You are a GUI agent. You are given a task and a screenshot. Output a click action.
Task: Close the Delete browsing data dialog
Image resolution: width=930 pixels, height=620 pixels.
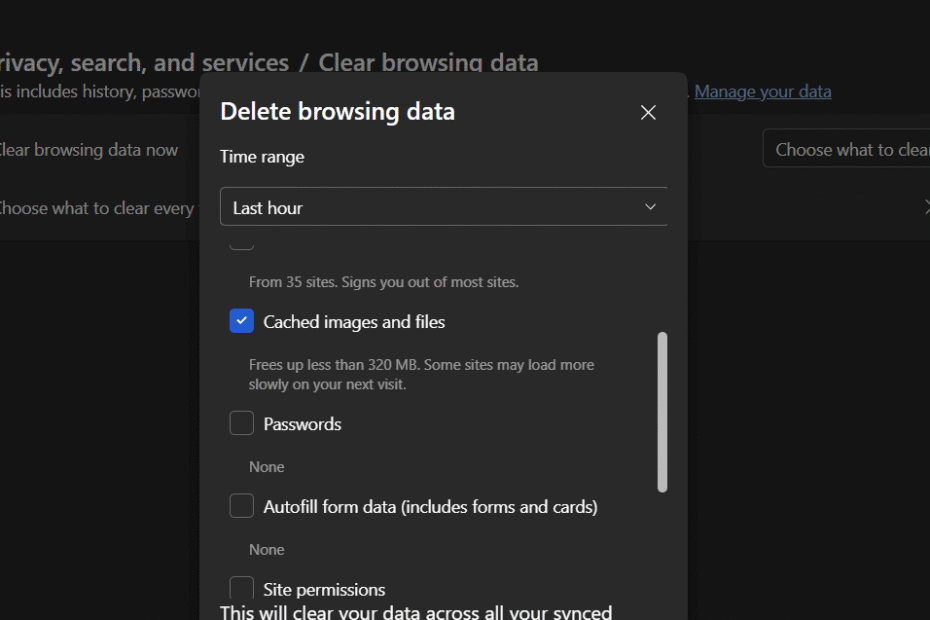(647, 112)
